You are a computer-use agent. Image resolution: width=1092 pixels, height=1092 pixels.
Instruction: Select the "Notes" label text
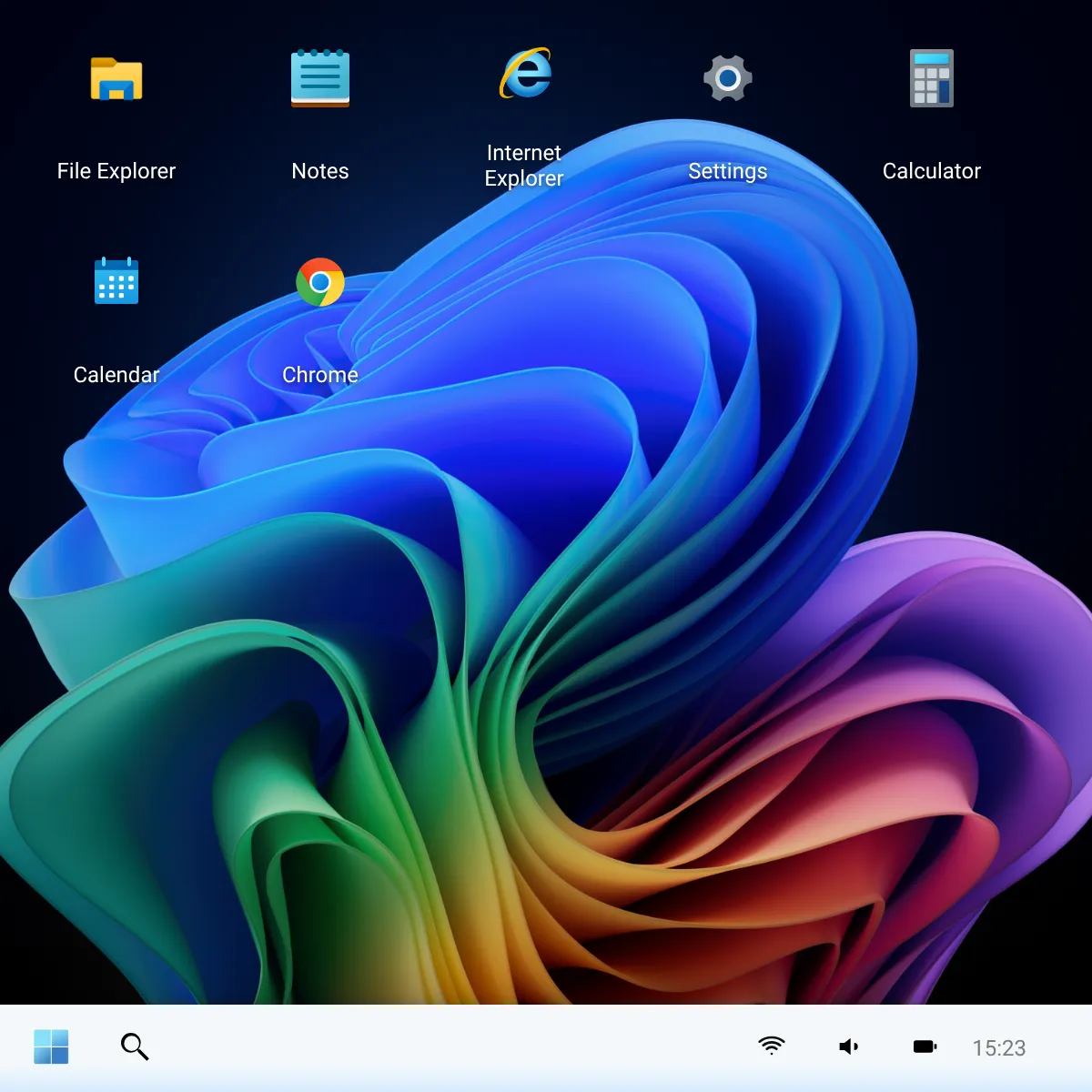(x=320, y=171)
